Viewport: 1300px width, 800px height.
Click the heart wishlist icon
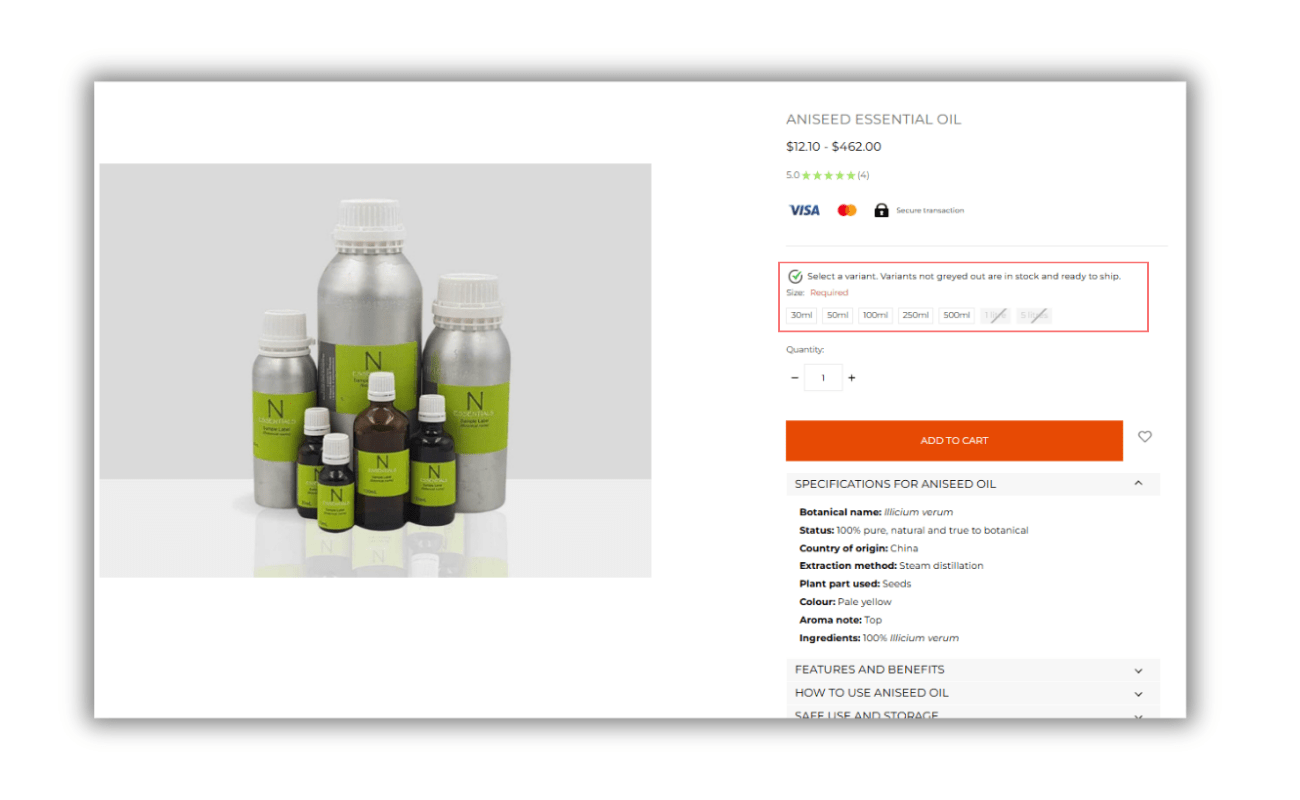1145,436
